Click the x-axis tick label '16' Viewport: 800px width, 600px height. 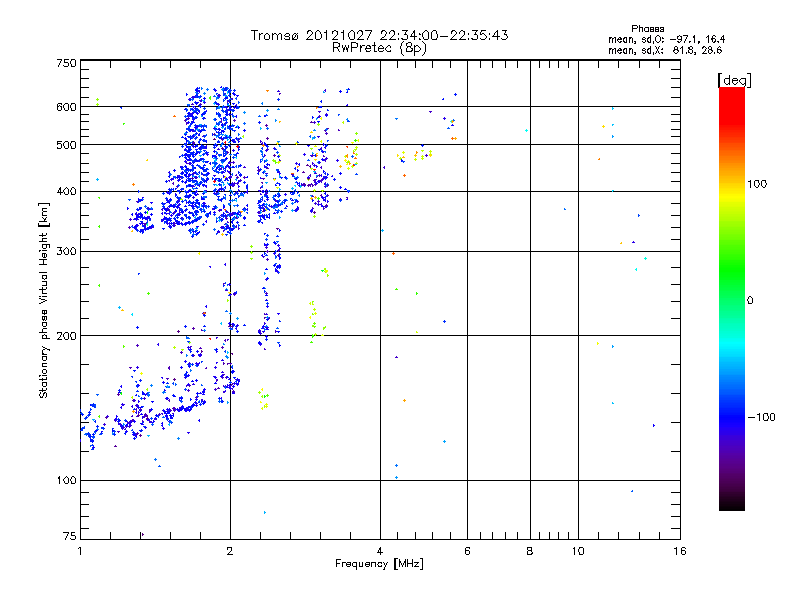click(680, 551)
